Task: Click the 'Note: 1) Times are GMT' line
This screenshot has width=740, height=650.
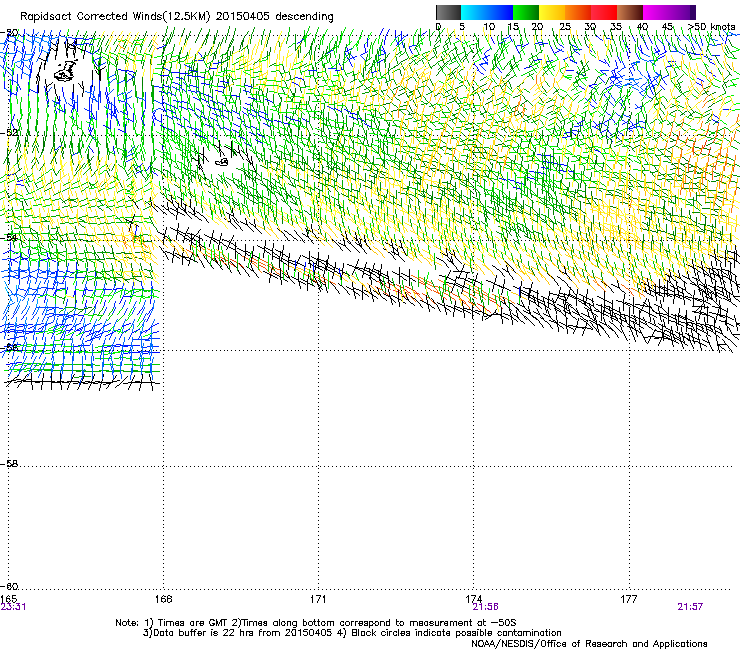Action: (x=315, y=623)
